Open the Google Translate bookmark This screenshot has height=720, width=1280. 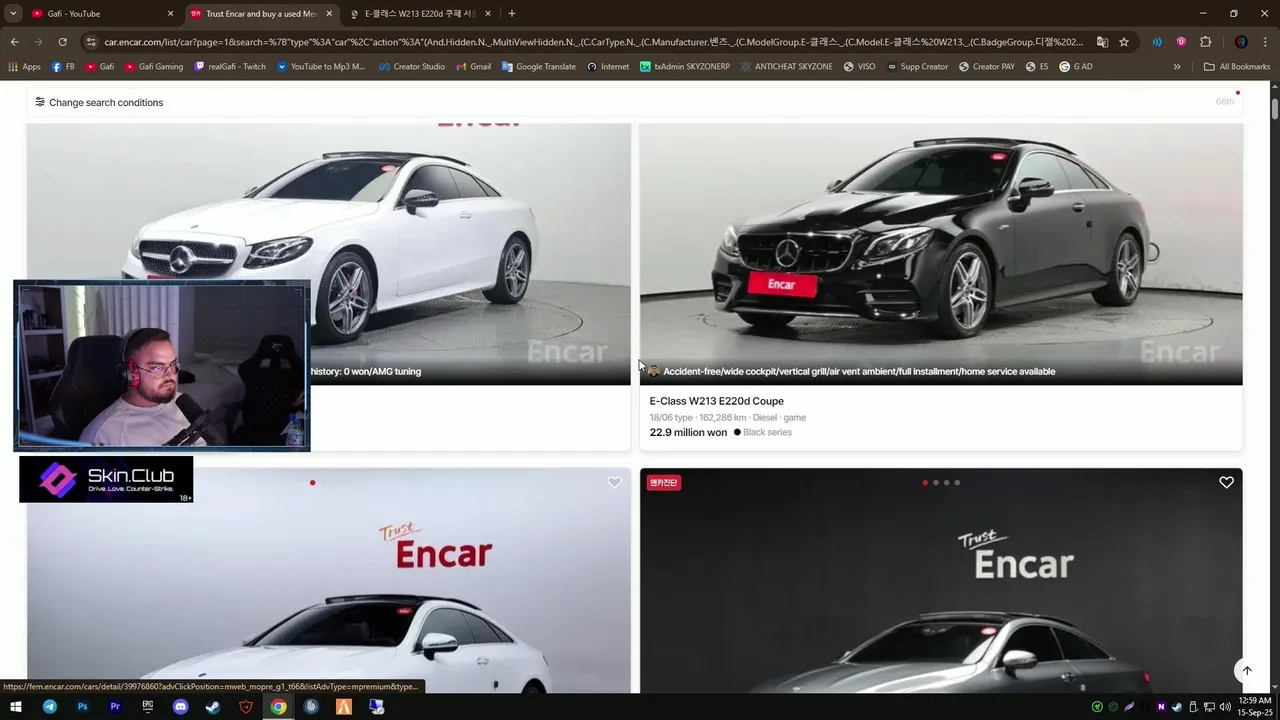[x=539, y=67]
